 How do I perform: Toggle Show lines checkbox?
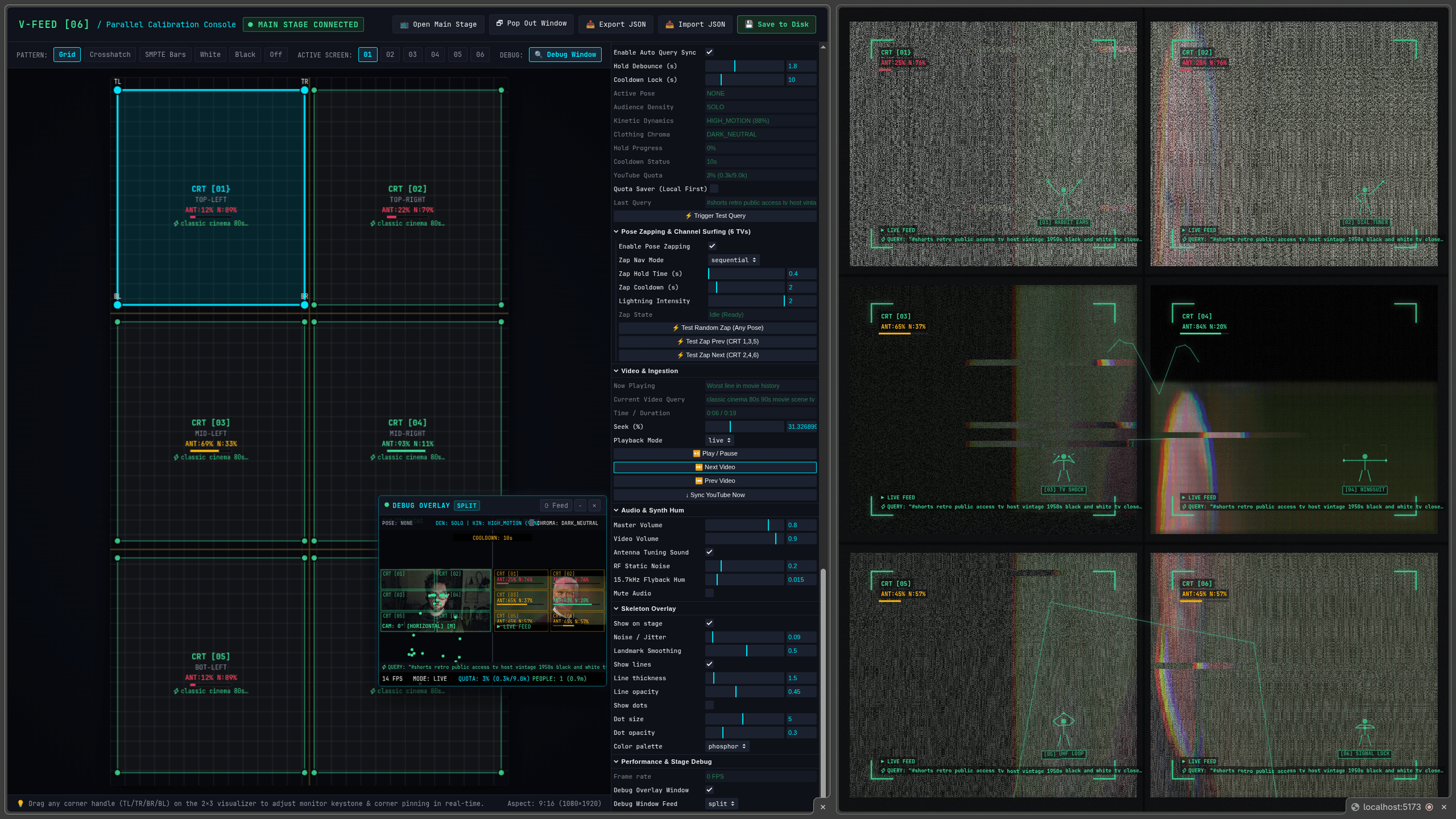709,664
